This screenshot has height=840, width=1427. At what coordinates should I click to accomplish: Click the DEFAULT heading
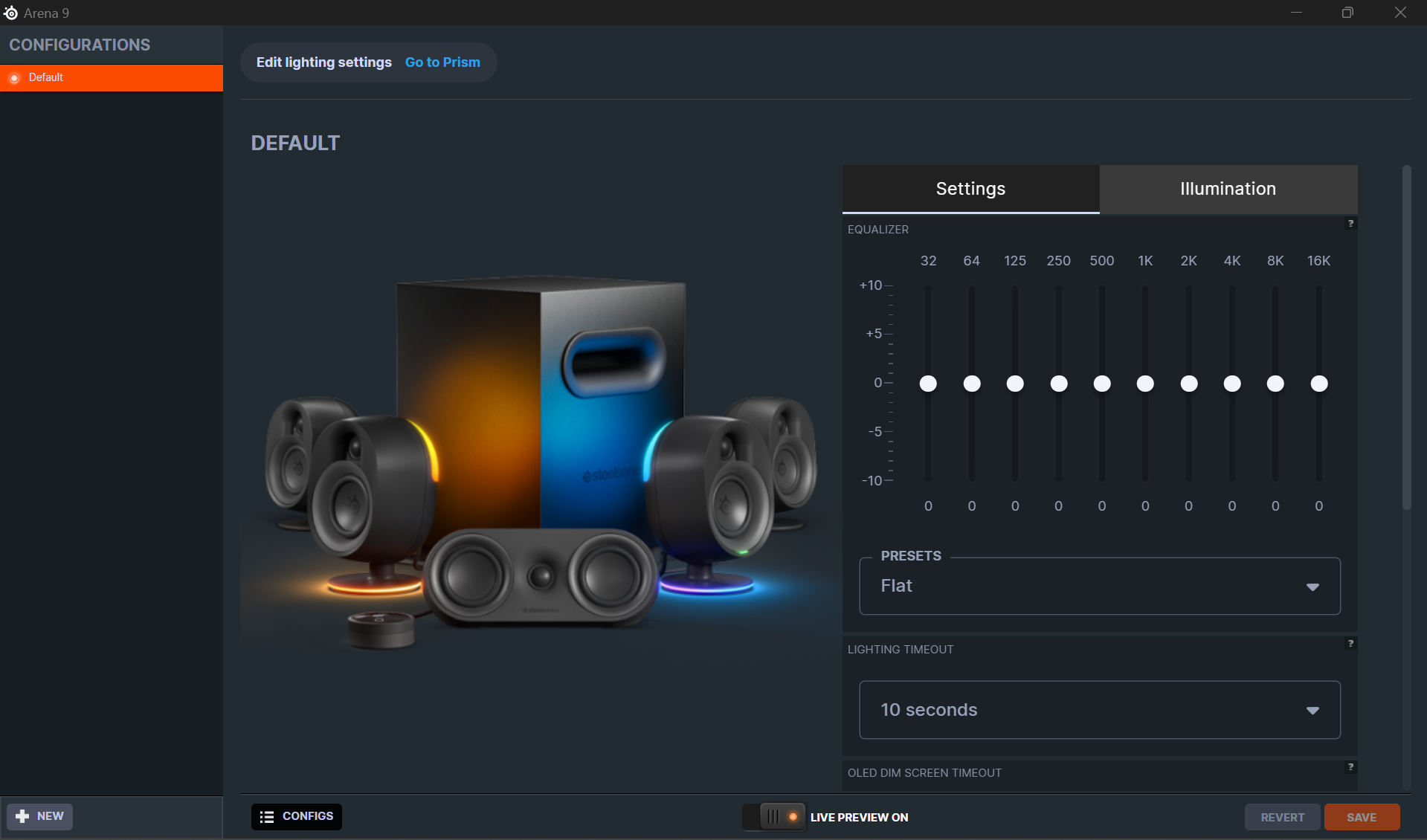295,143
